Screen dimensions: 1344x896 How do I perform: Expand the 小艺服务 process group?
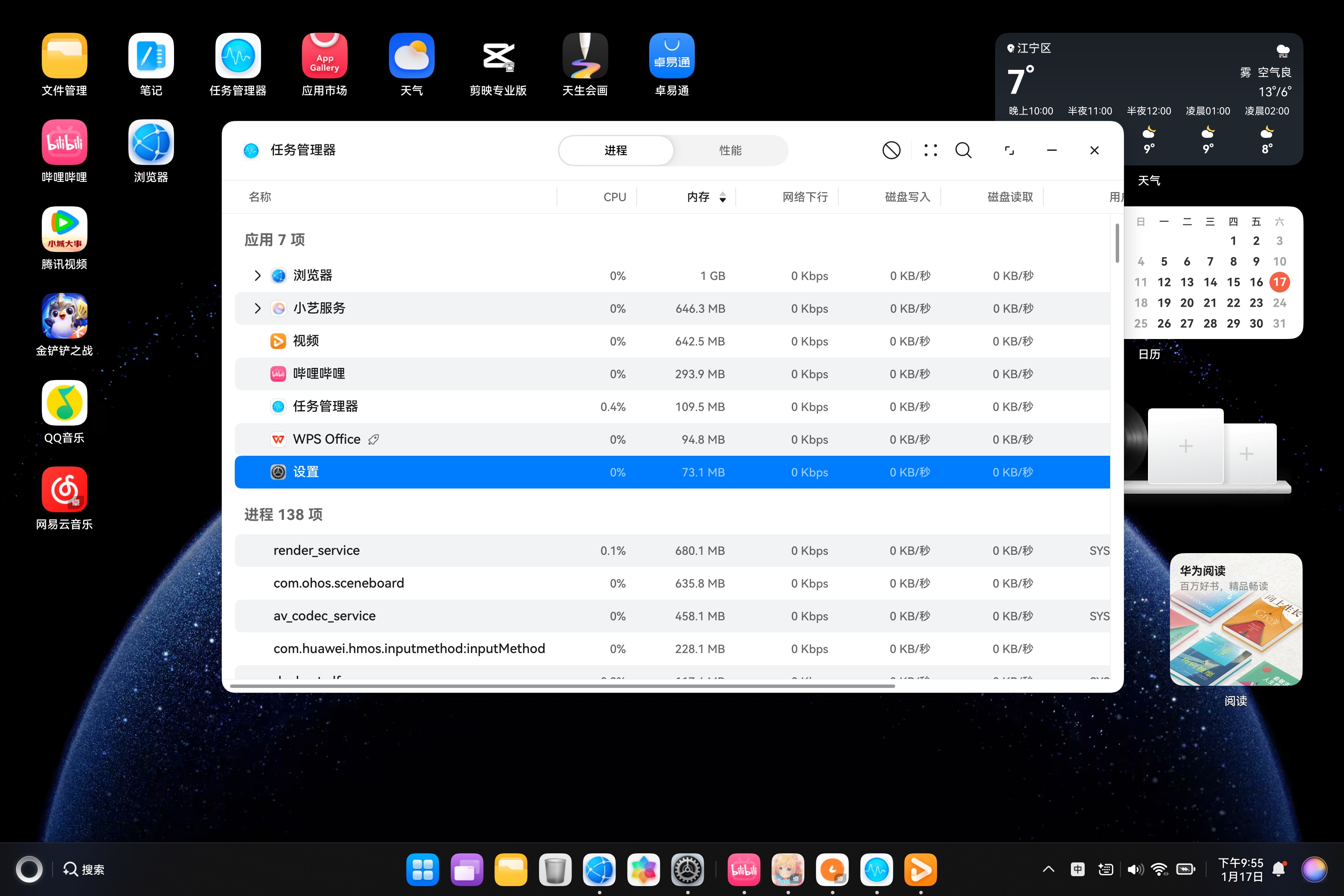pyautogui.click(x=257, y=308)
